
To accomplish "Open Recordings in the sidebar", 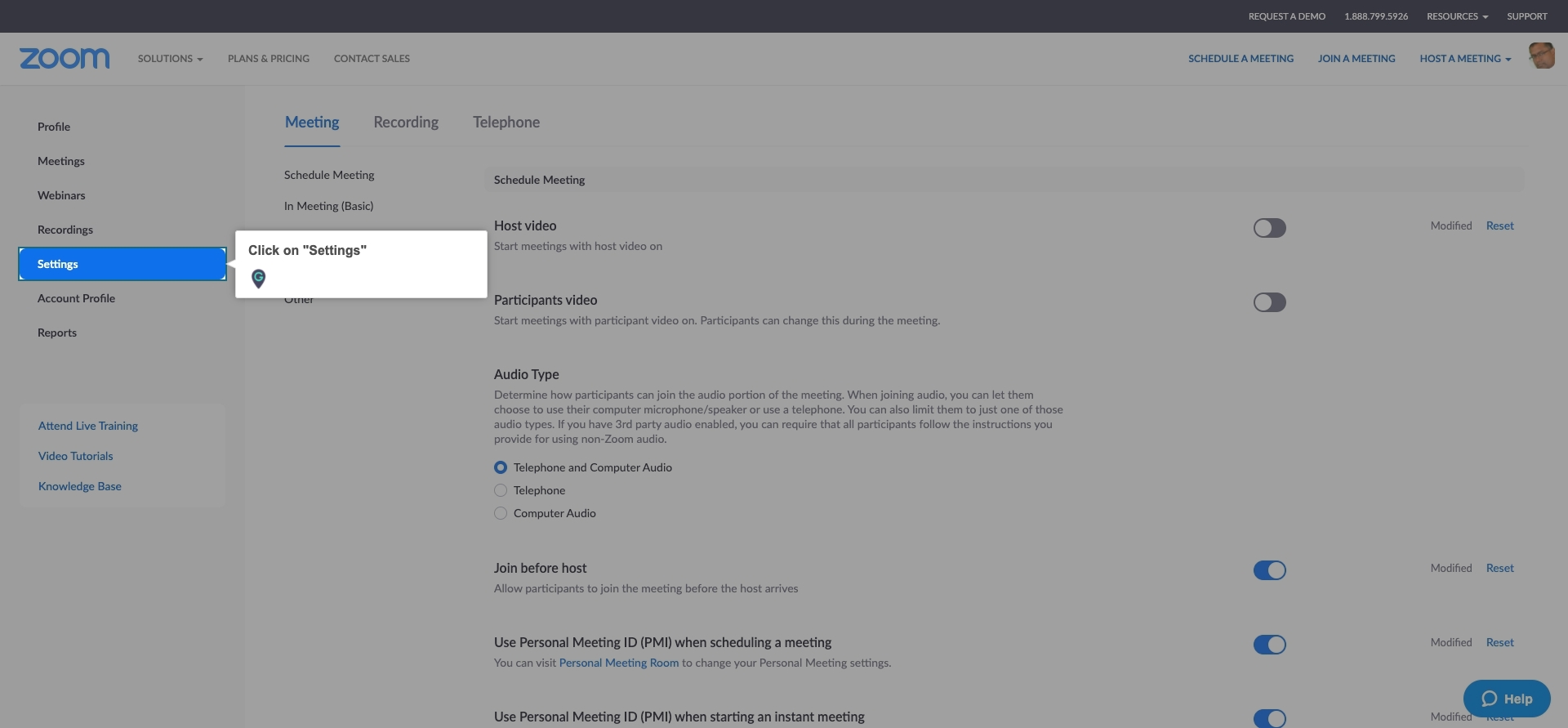I will point(65,230).
